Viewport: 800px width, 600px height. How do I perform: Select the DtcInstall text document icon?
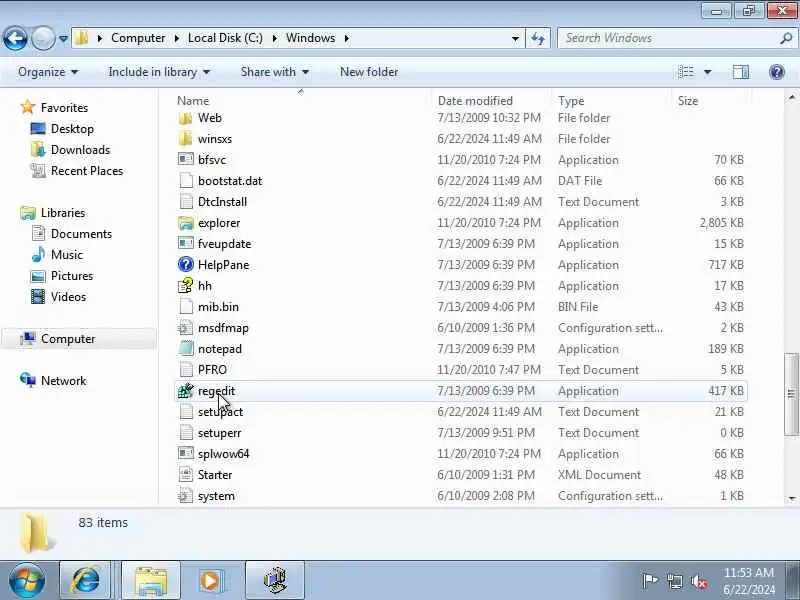(186, 202)
